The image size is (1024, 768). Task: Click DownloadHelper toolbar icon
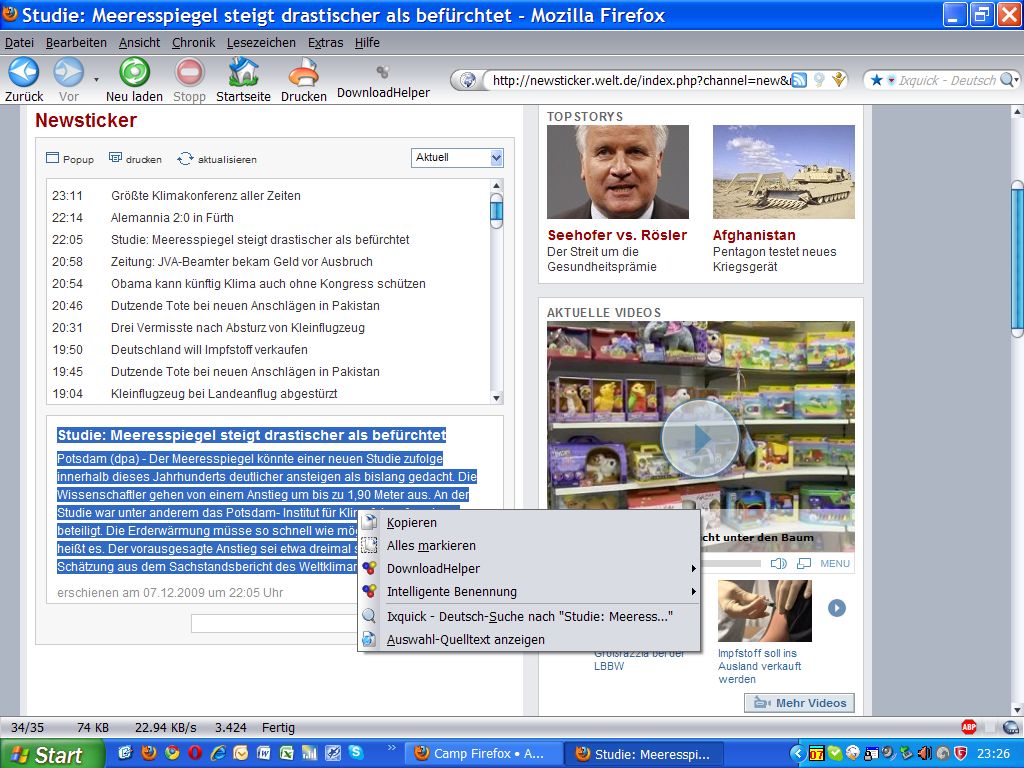point(383,71)
